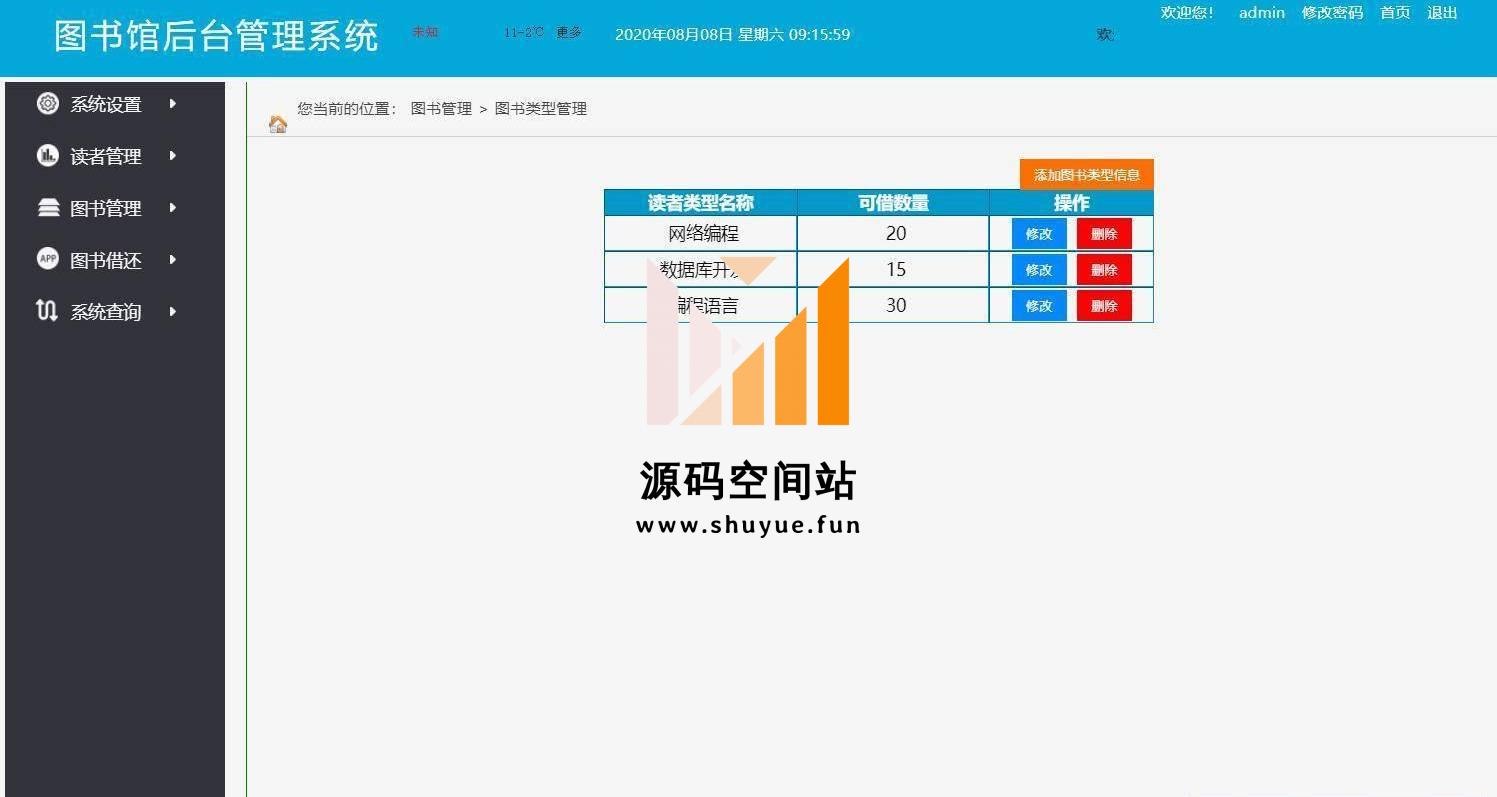Click the 退出 logout link
The image size is (1497, 797).
[1442, 13]
